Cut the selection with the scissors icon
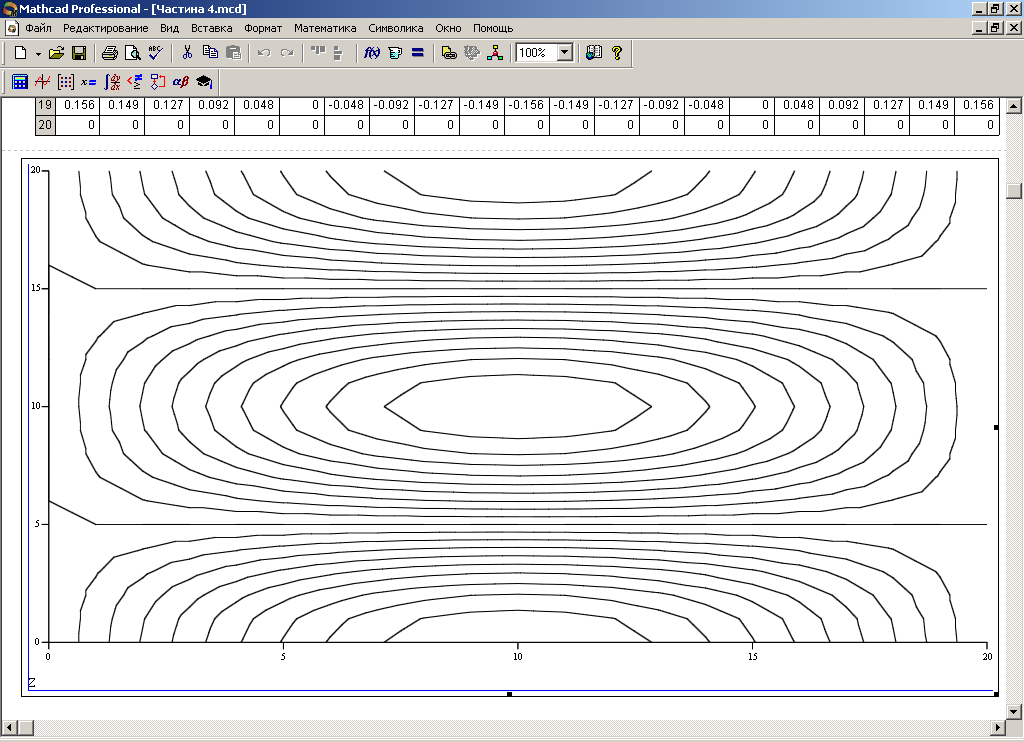Viewport: 1024px width, 742px height. 187,53
